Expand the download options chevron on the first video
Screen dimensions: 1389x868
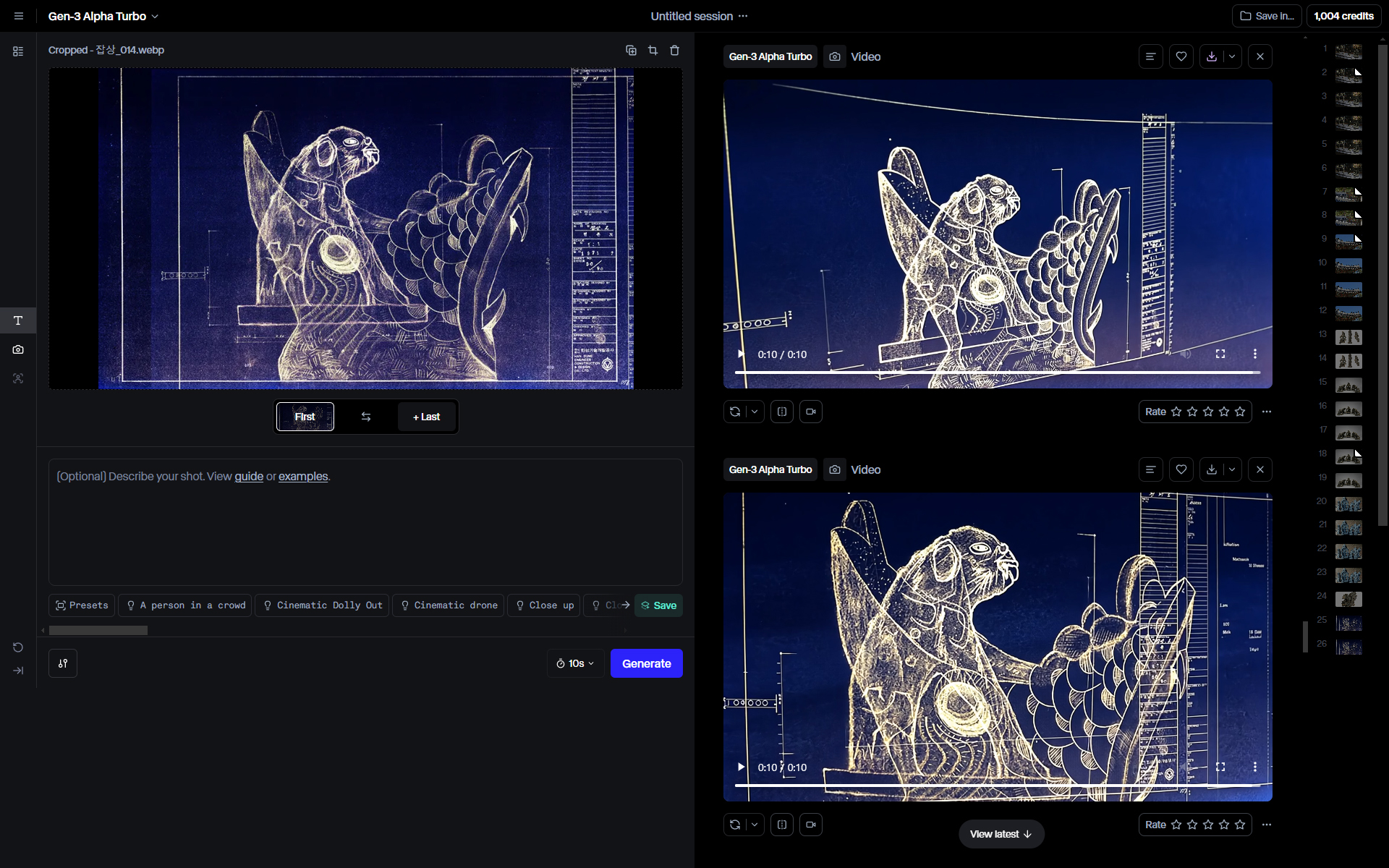pyautogui.click(x=1232, y=56)
